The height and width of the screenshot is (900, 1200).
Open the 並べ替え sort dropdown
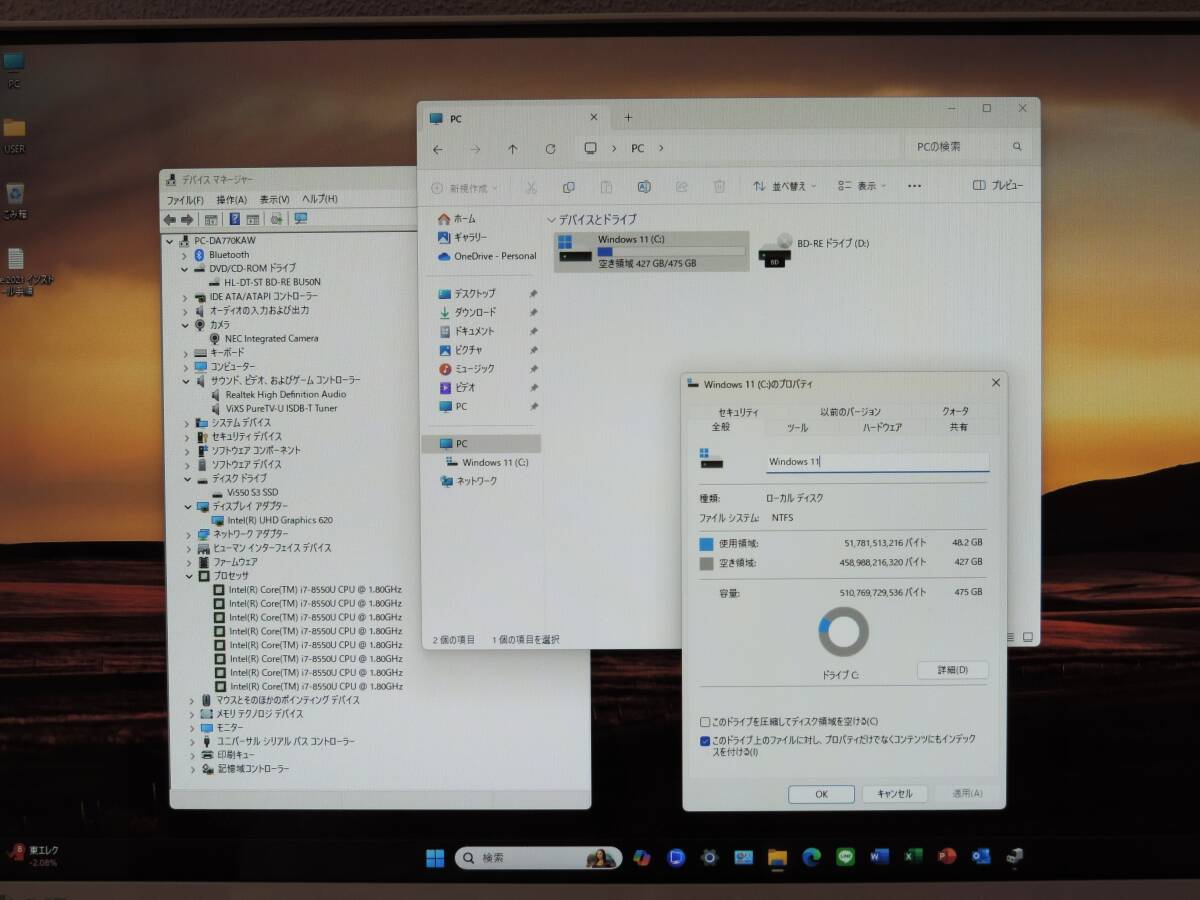tap(785, 186)
